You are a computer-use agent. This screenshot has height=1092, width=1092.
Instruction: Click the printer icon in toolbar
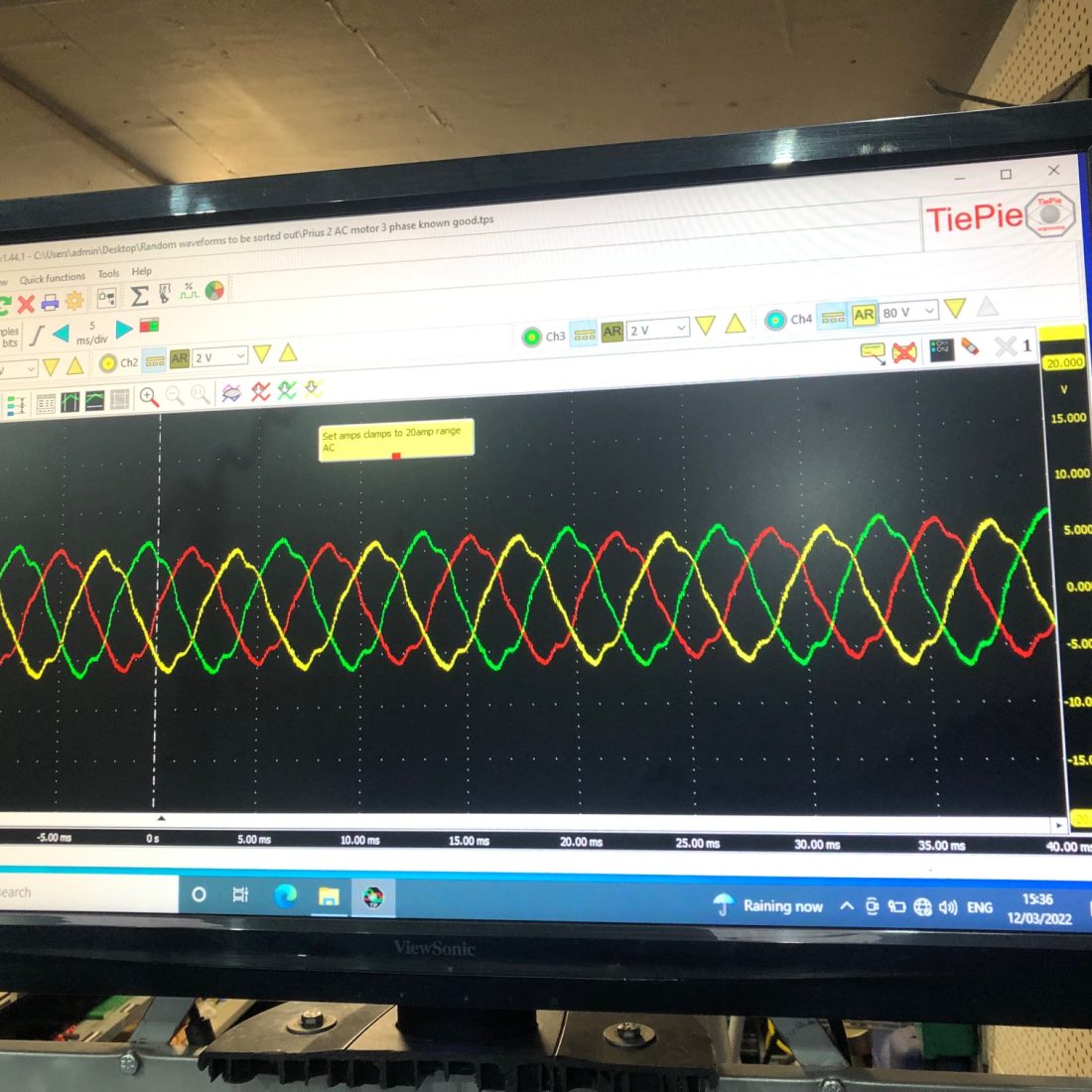pos(50,302)
